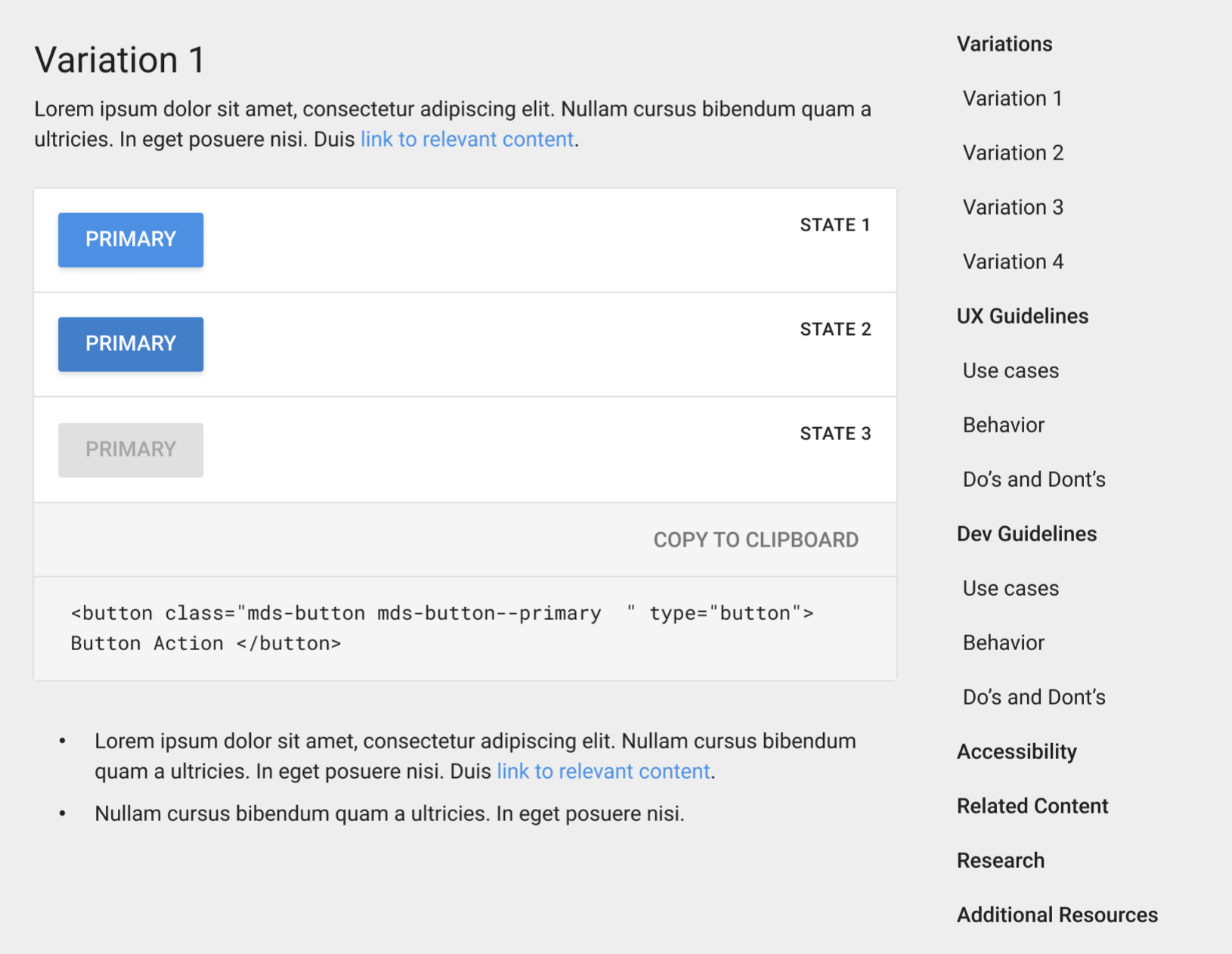
Task: Open the Dev Guidelines section
Action: coord(1026,534)
